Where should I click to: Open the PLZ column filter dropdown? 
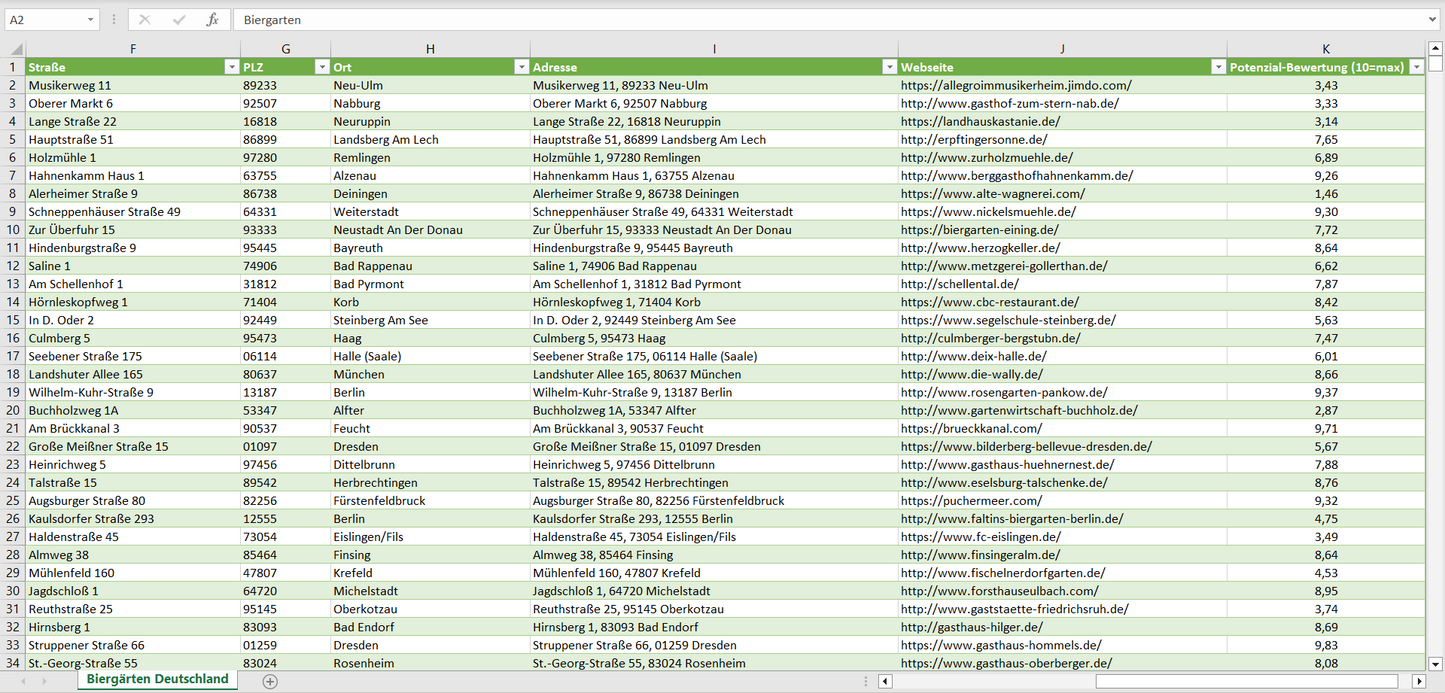coord(322,67)
